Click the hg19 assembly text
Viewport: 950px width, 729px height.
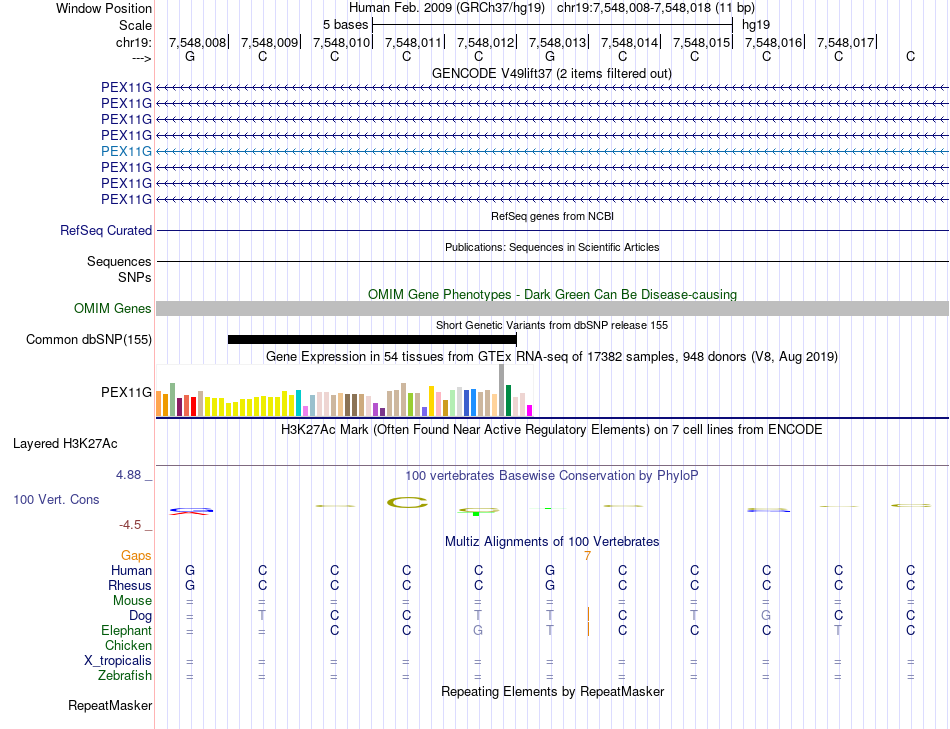pyautogui.click(x=756, y=25)
